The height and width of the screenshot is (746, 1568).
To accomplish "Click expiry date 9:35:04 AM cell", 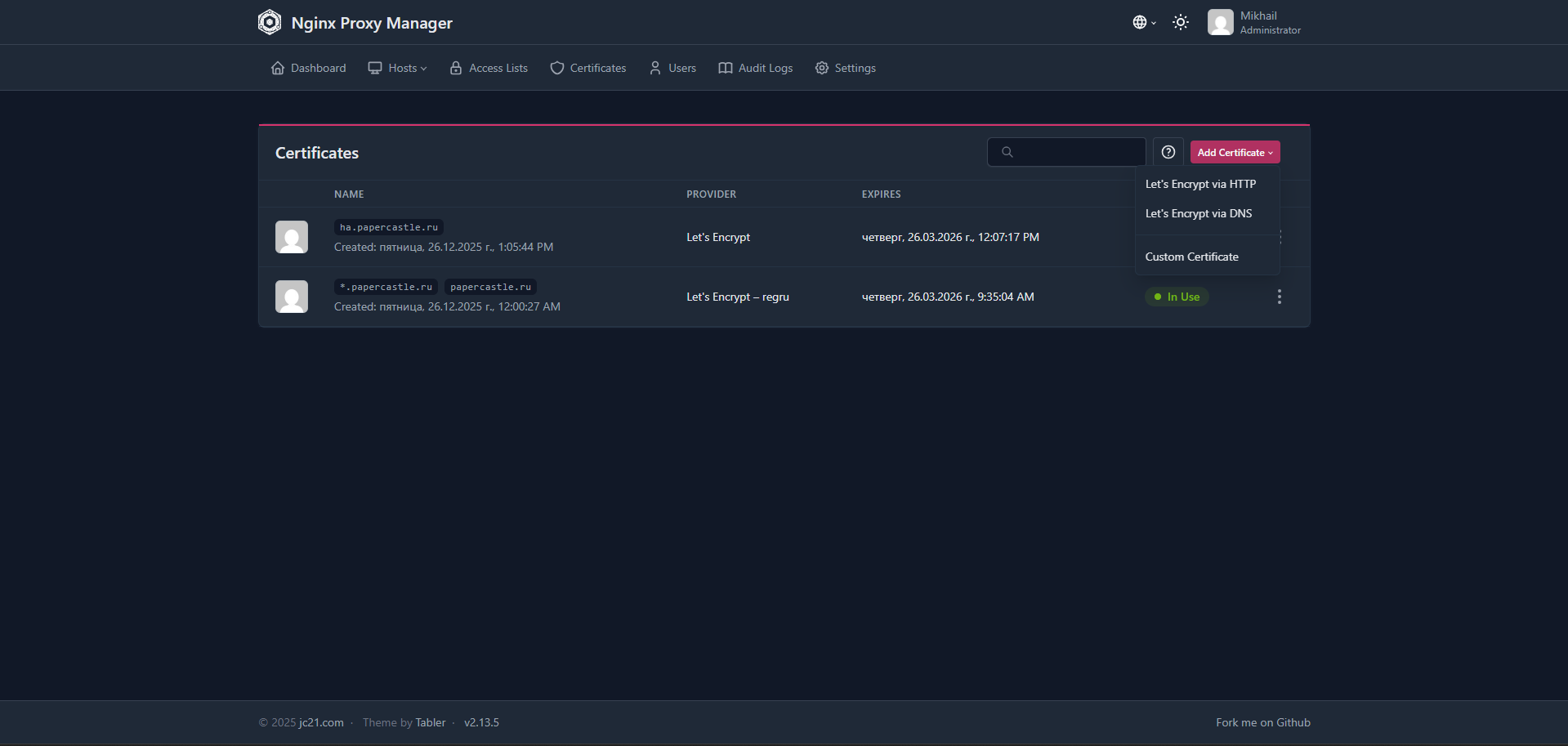I will (948, 297).
